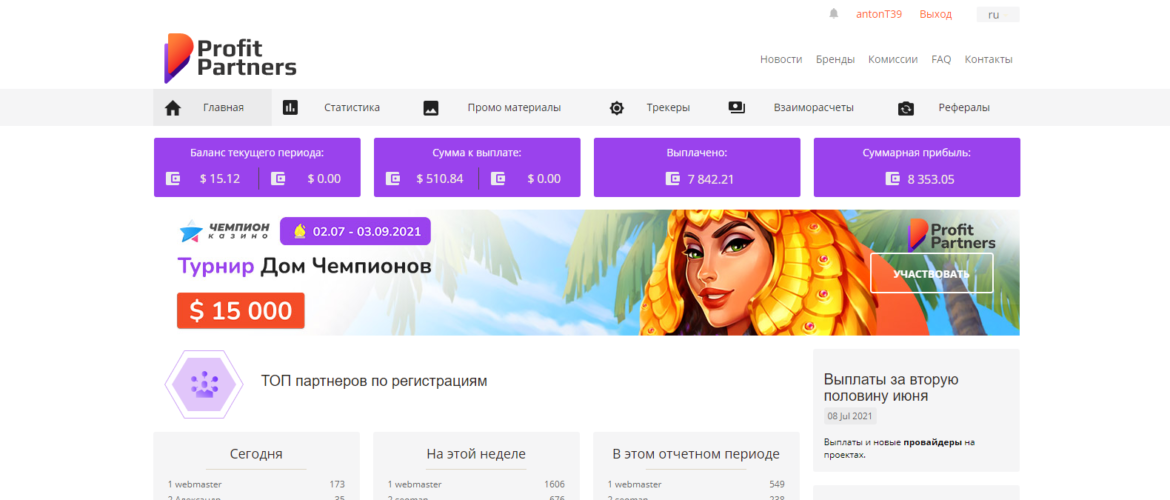The image size is (1170, 500).
Task: Open the Выплаты за вторую половину июня article
Action: pyautogui.click(x=891, y=388)
